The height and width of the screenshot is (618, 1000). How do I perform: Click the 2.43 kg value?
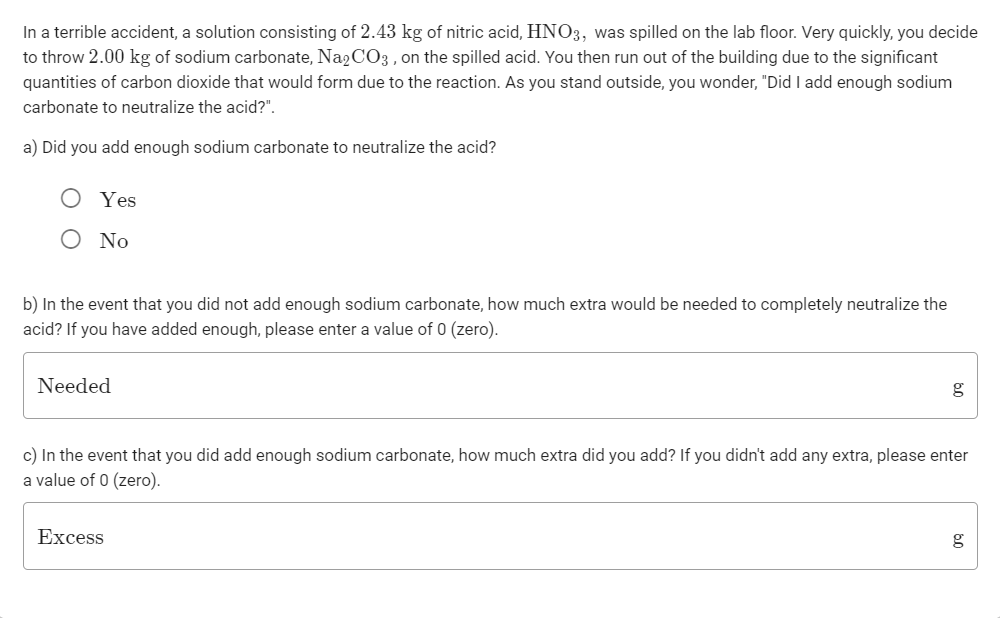pos(390,33)
